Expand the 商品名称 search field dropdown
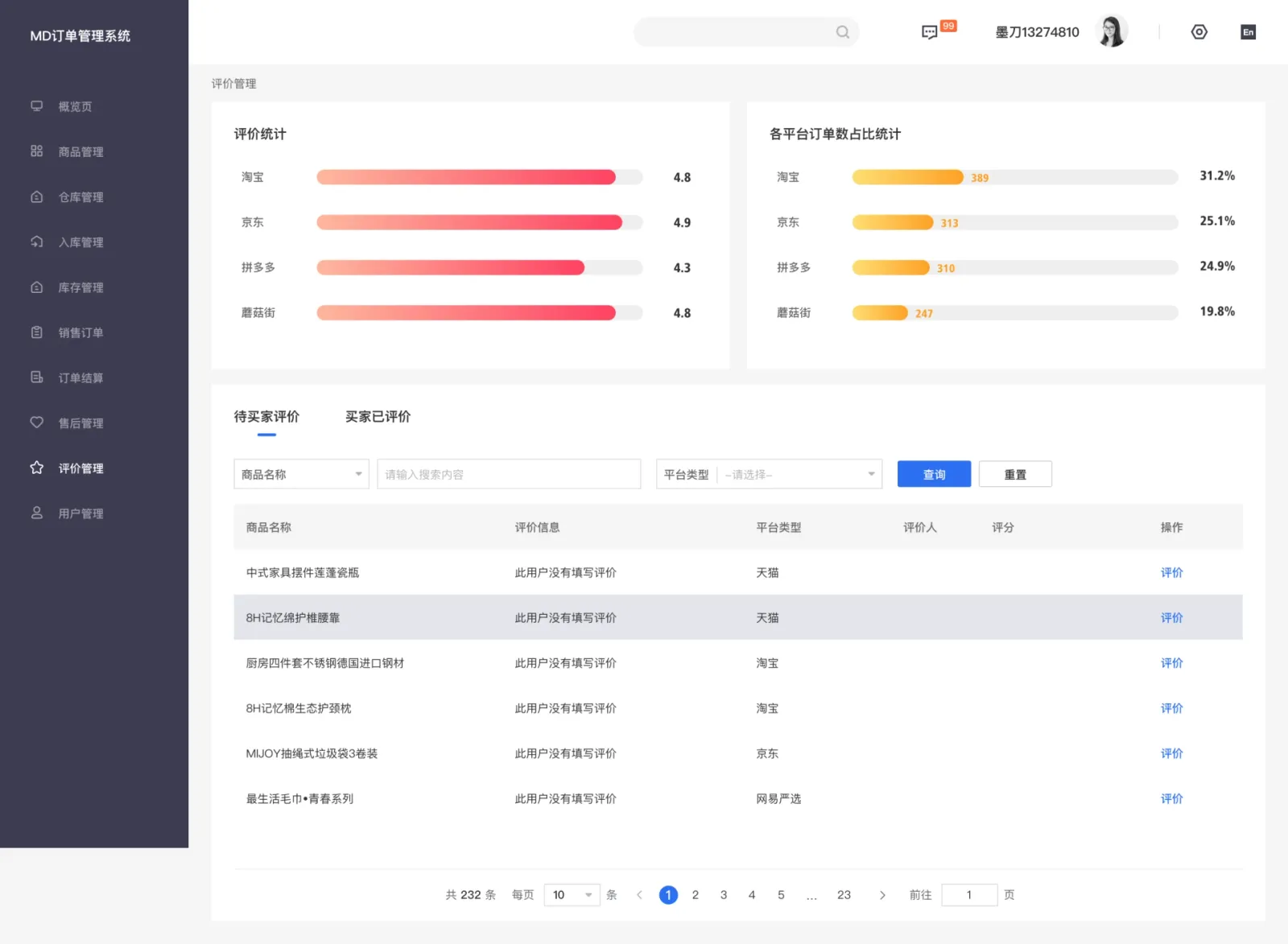This screenshot has width=1288, height=944. click(301, 474)
